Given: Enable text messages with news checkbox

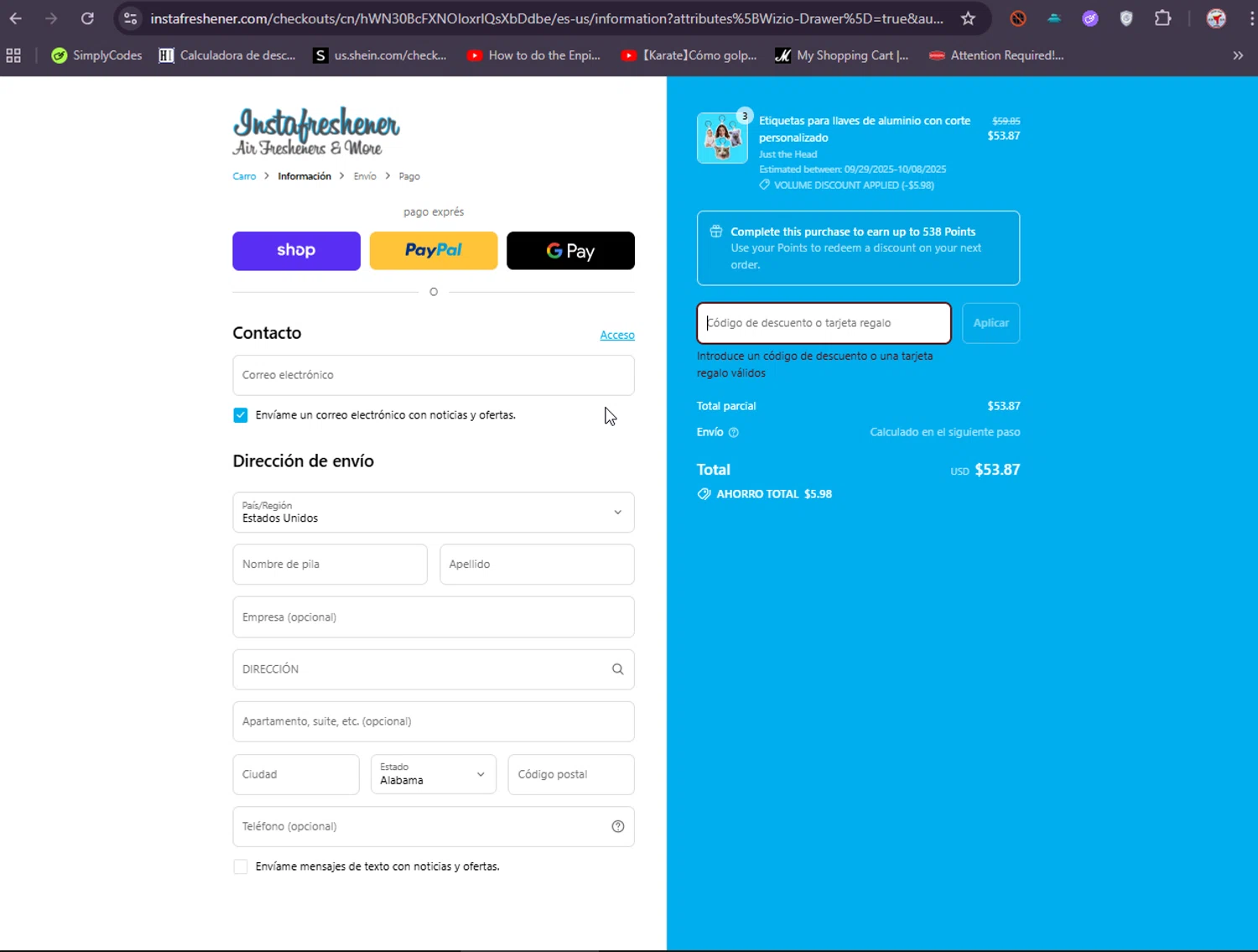Looking at the screenshot, I should click(x=241, y=866).
